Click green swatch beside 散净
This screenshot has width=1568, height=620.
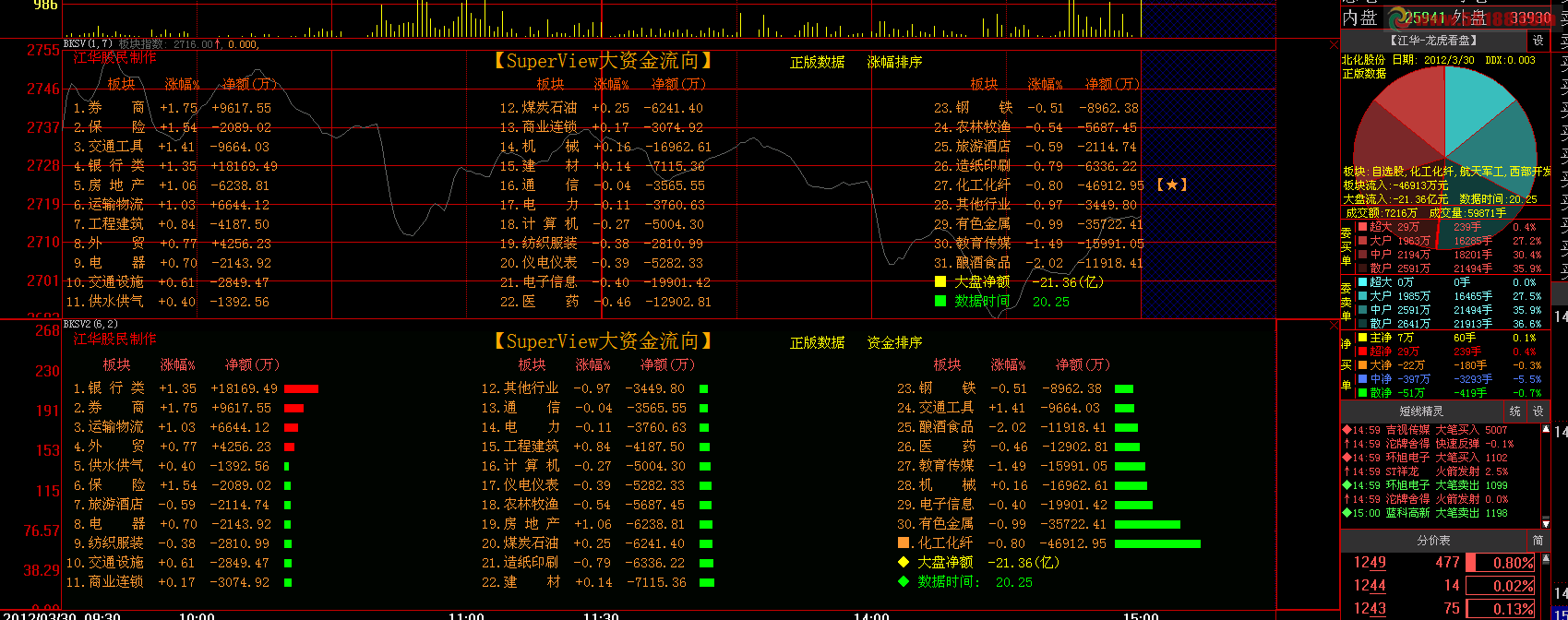(1362, 393)
